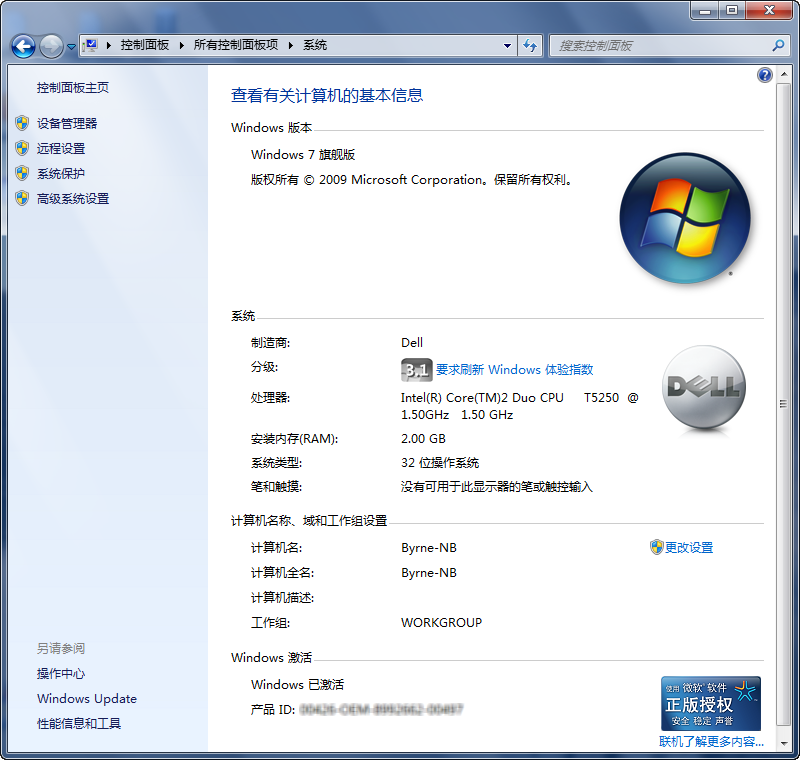Open 操作中心 link
Screen dimensions: 800x760
61,673
